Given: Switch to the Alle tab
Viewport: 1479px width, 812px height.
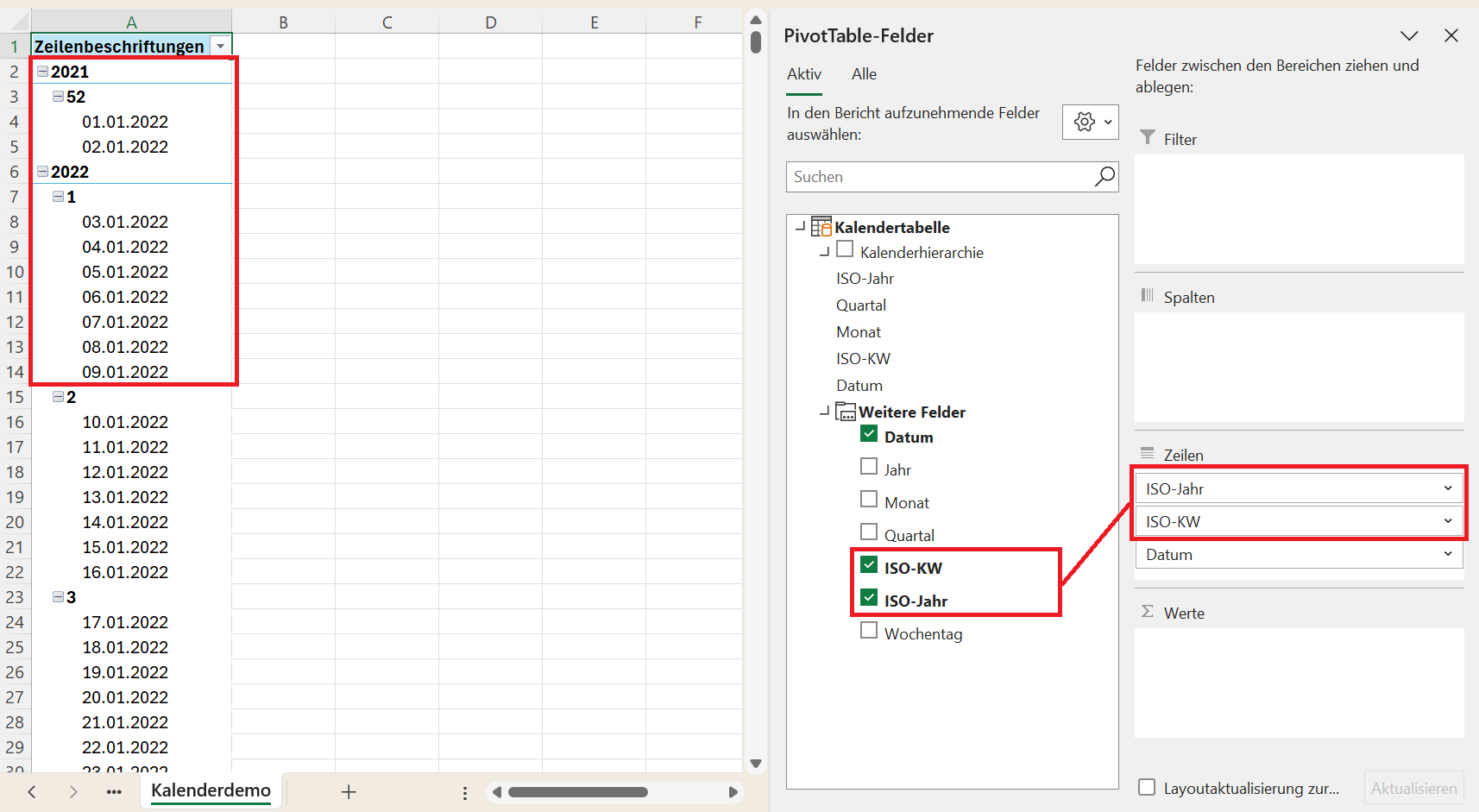Looking at the screenshot, I should (x=864, y=74).
